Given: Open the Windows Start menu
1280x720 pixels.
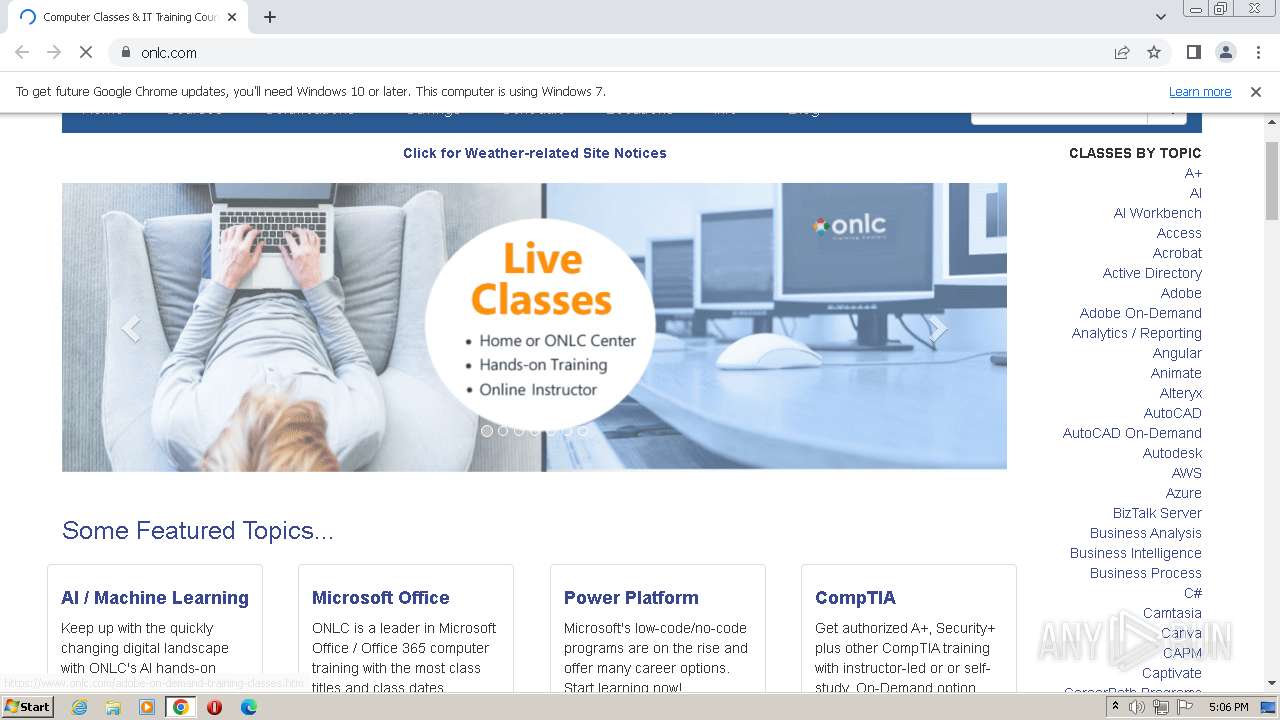Looking at the screenshot, I should (28, 707).
